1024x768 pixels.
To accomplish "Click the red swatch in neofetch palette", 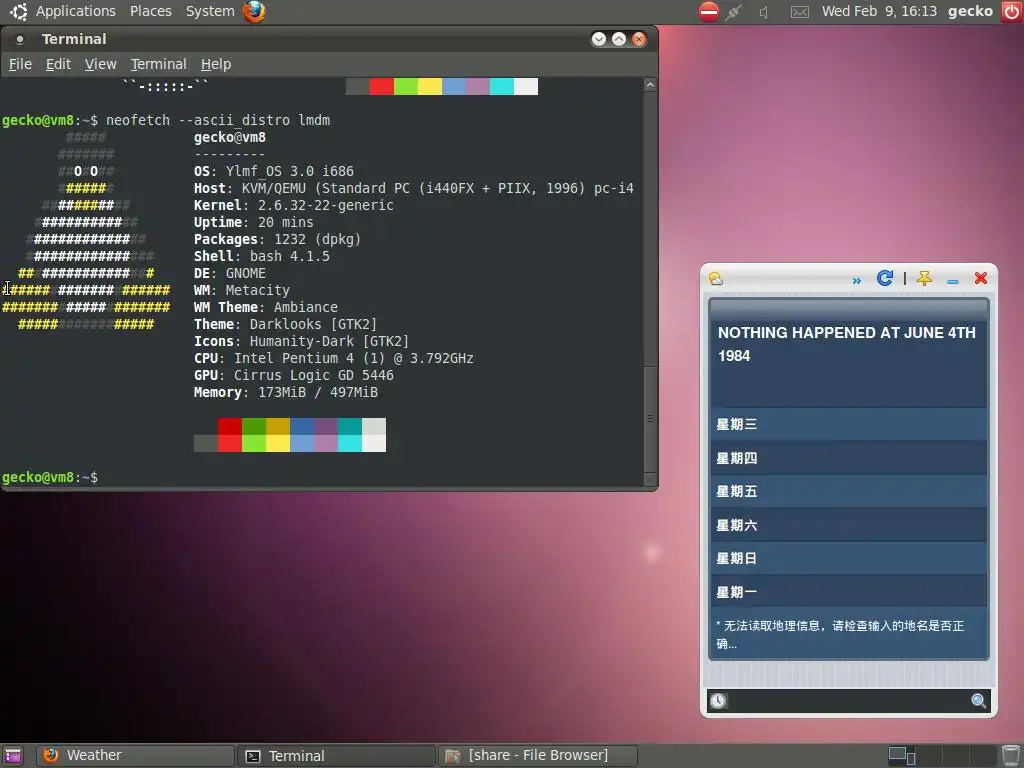I will point(230,435).
